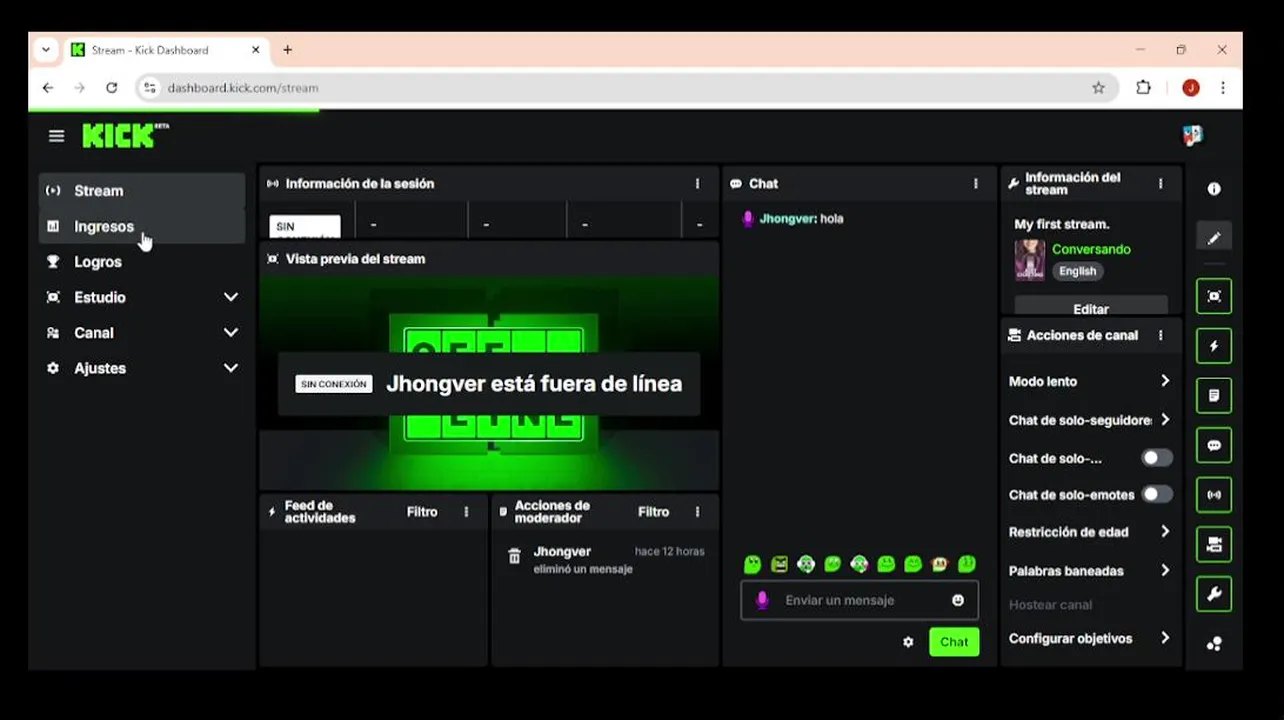Viewport: 1284px width, 720px height.
Task: Click the three-dots cluster icon at the bottom of the right sidebar
Action: [x=1214, y=644]
